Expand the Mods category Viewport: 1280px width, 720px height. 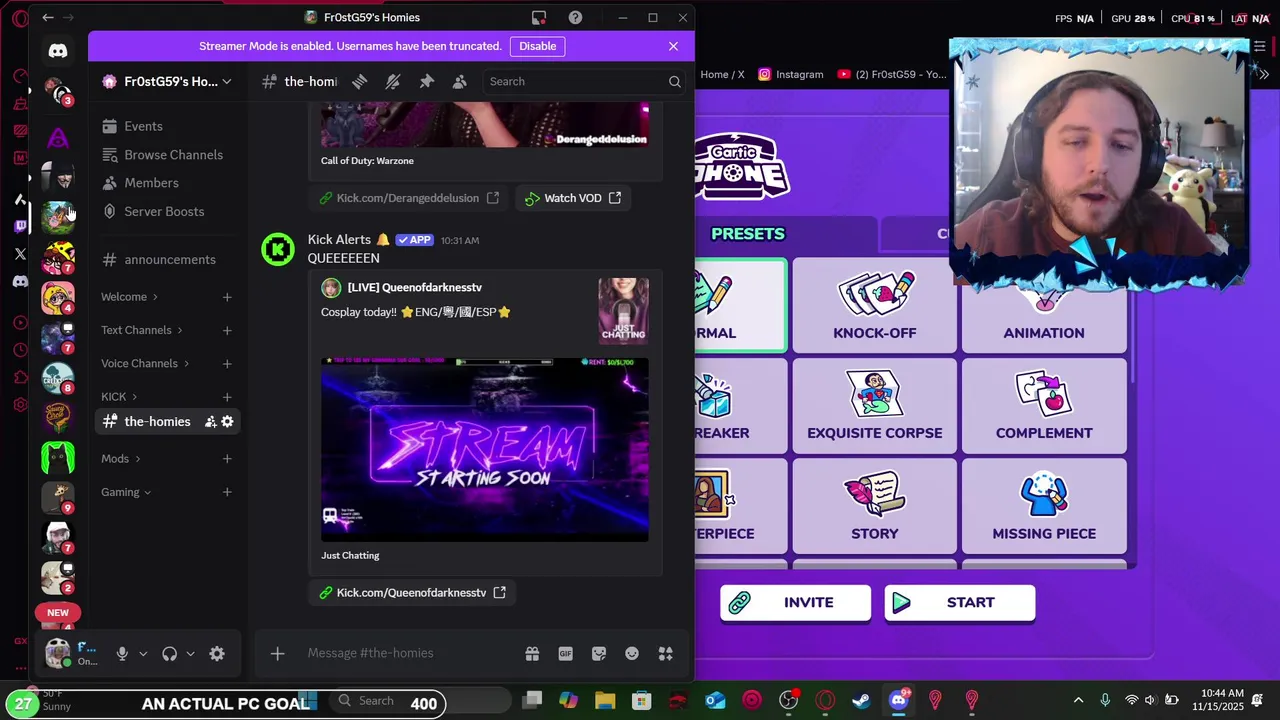(x=120, y=459)
